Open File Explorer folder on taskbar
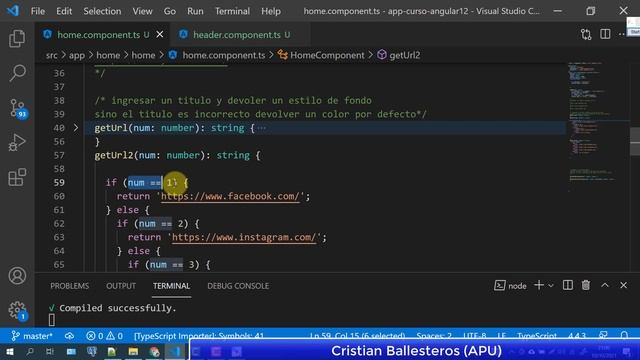Screen dimensions: 640x360 click(133, 351)
